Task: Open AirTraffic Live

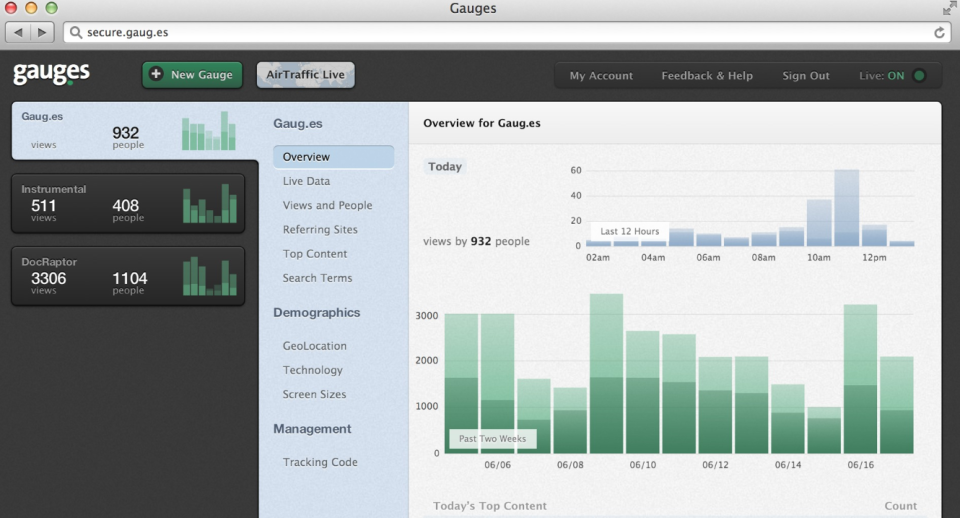Action: pyautogui.click(x=306, y=75)
